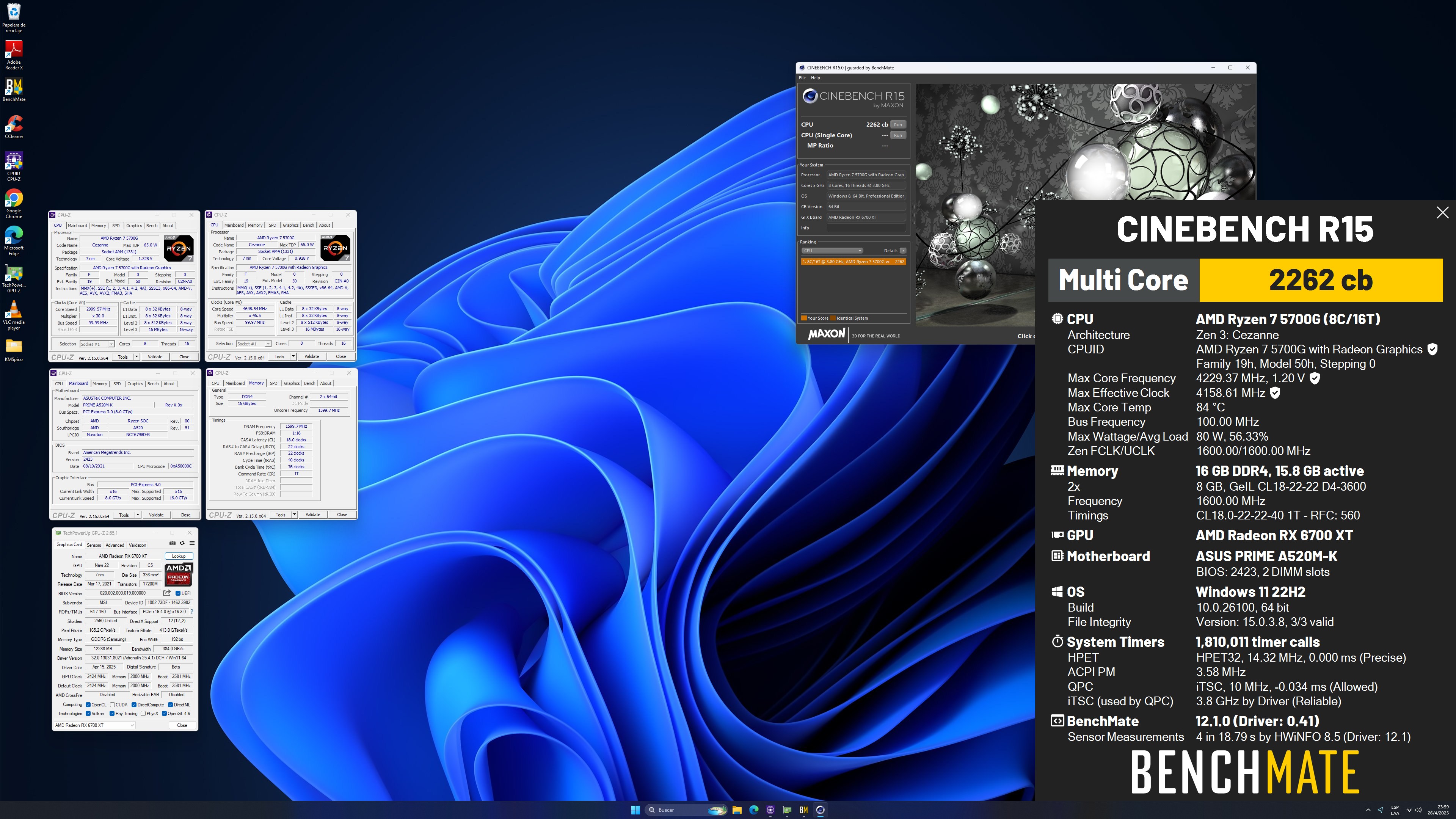Switch to BenchMate via taskbar icon
The height and width of the screenshot is (819, 1456).
(x=804, y=810)
